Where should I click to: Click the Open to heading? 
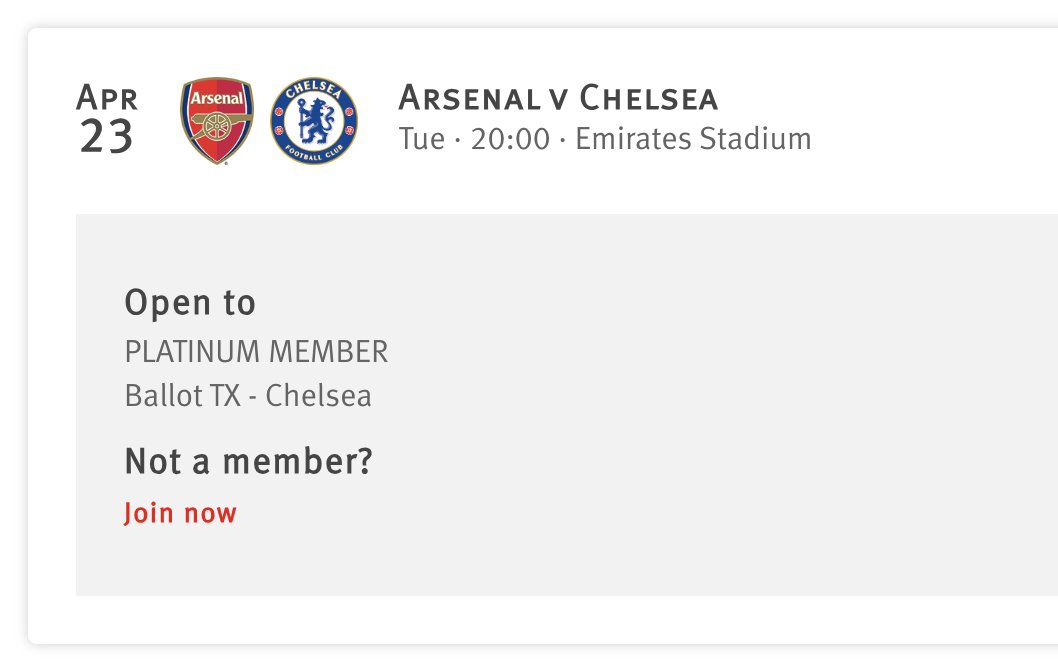click(x=190, y=302)
